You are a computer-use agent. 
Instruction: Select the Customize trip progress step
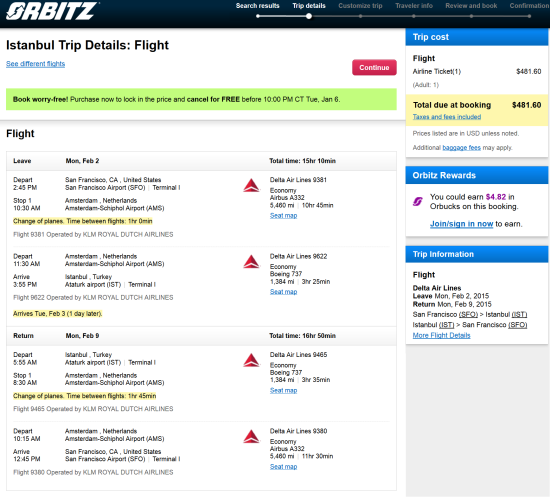coord(360,6)
